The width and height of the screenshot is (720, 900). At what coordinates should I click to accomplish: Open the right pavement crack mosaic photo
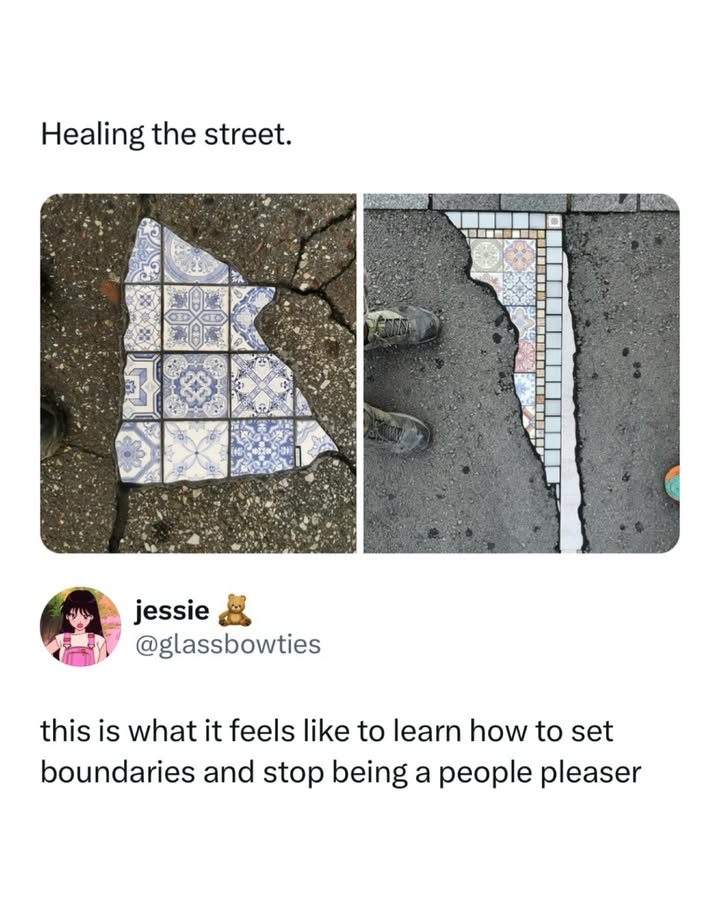521,373
